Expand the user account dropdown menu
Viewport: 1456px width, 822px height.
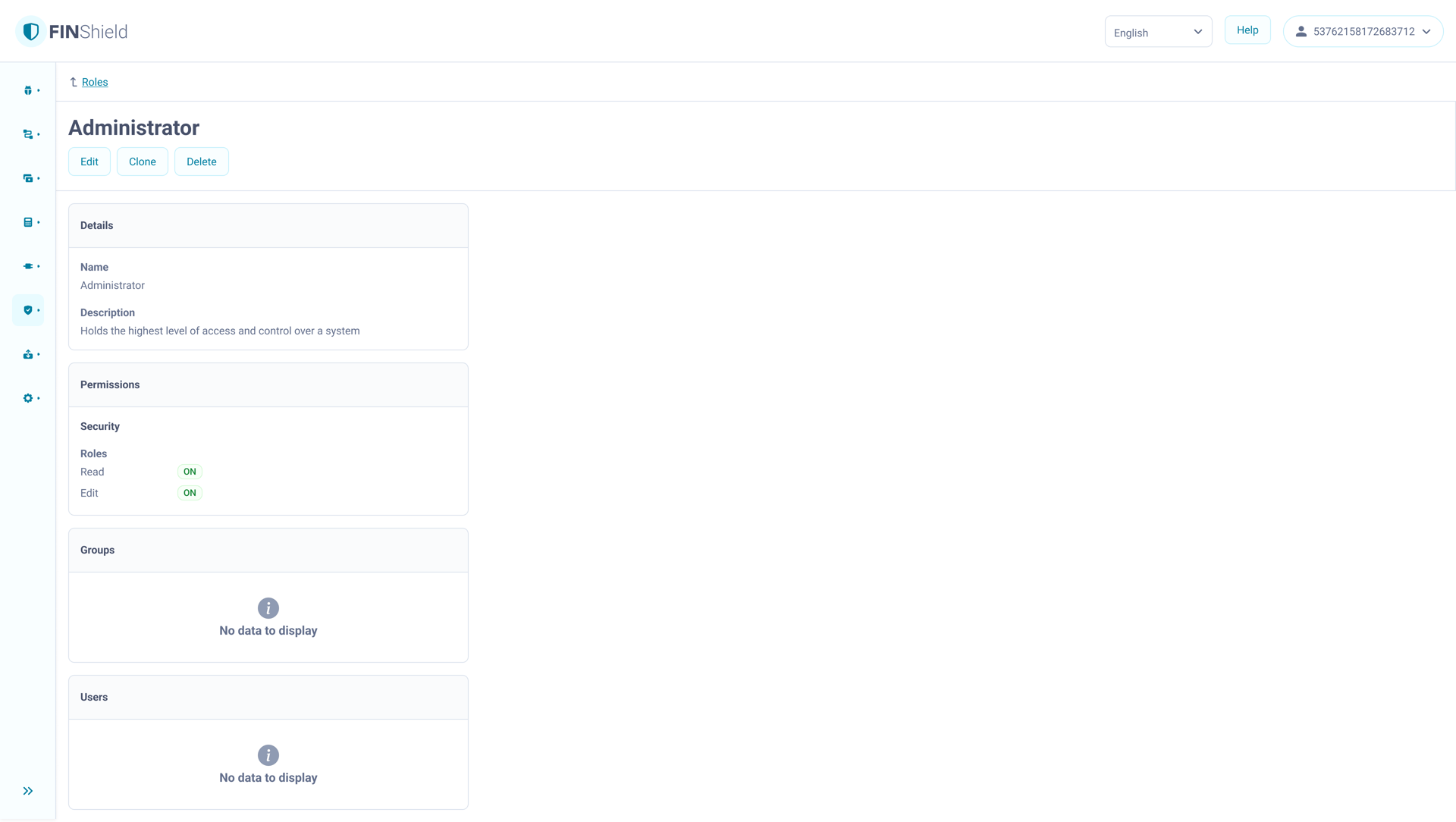[x=1363, y=32]
